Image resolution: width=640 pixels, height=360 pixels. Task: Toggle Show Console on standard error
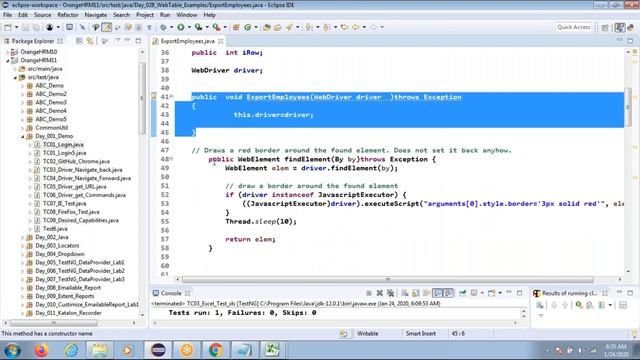click(448, 293)
